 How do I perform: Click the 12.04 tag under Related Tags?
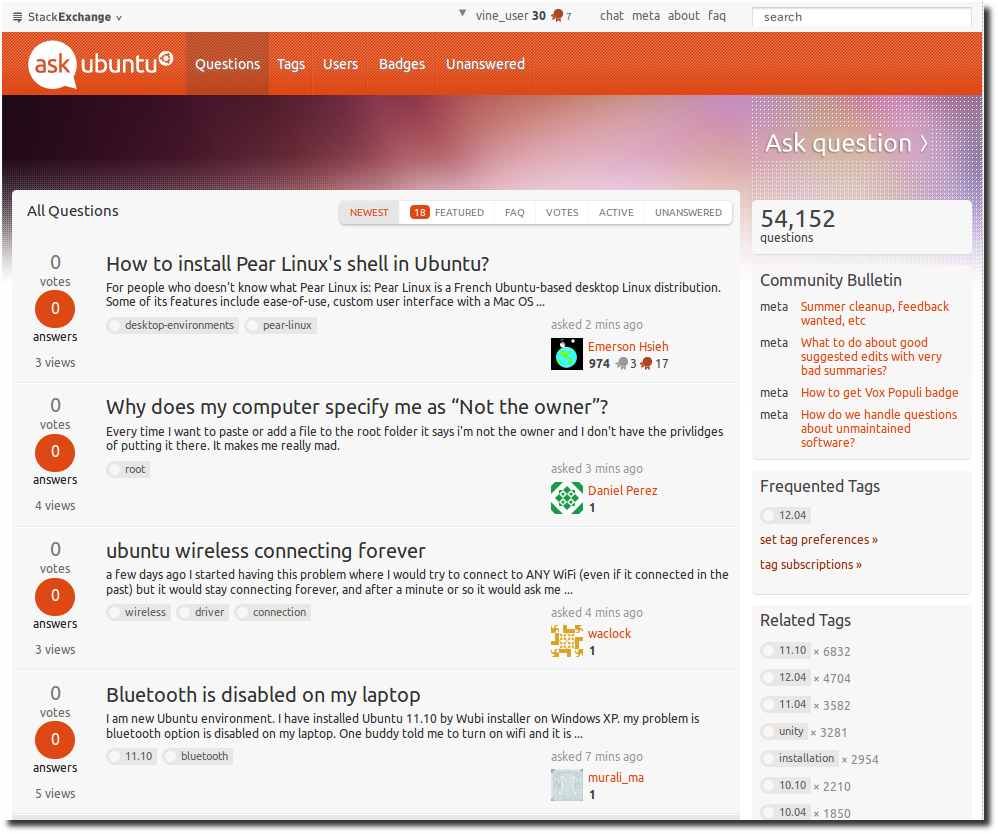[785, 677]
